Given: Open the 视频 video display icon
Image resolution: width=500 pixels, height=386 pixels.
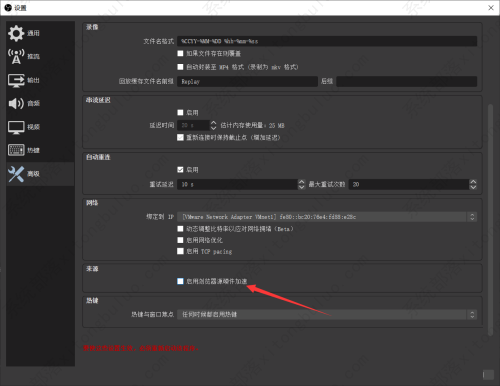Looking at the screenshot, I should coord(16,127).
